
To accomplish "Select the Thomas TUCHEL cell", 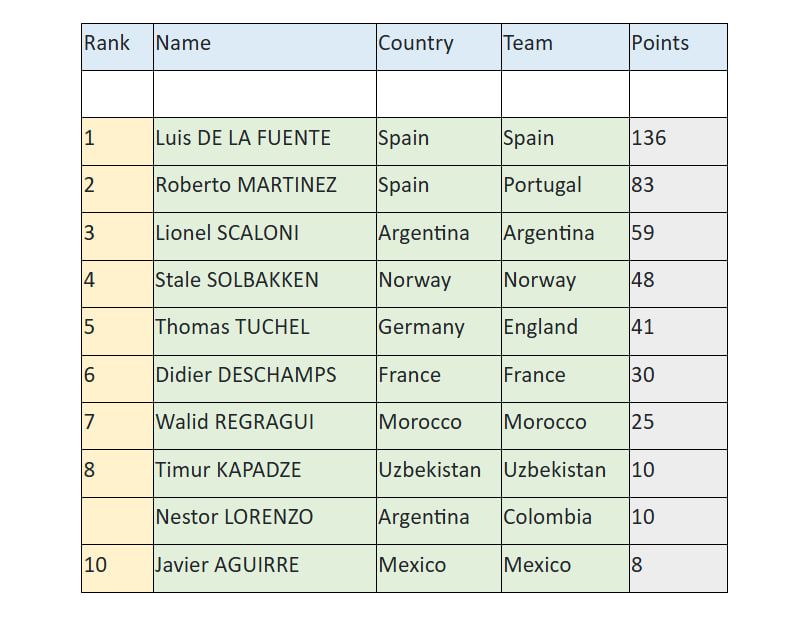I will (x=264, y=327).
